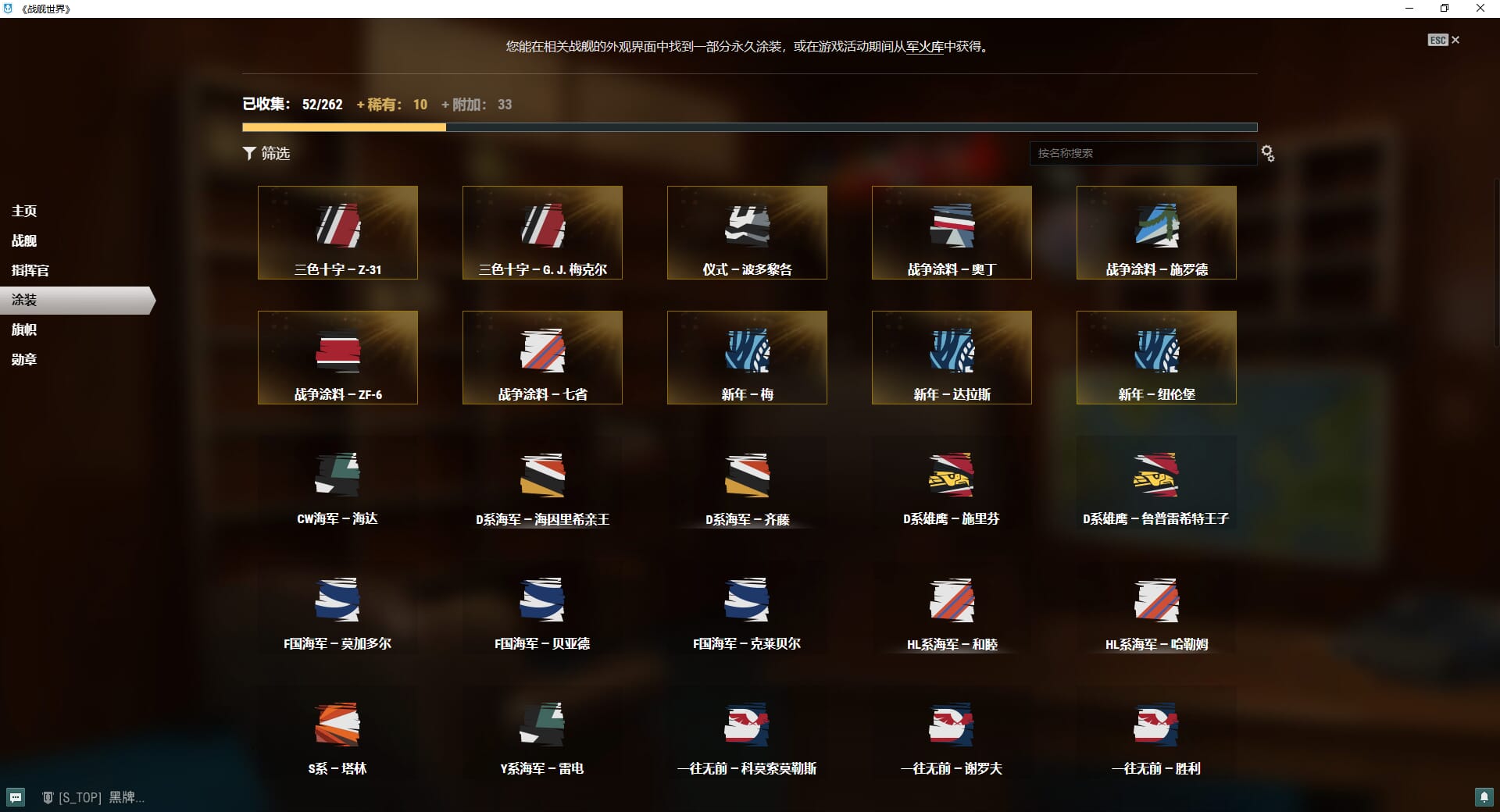Switch to the 主页 section
Viewport: 1500px width, 812px height.
24,211
